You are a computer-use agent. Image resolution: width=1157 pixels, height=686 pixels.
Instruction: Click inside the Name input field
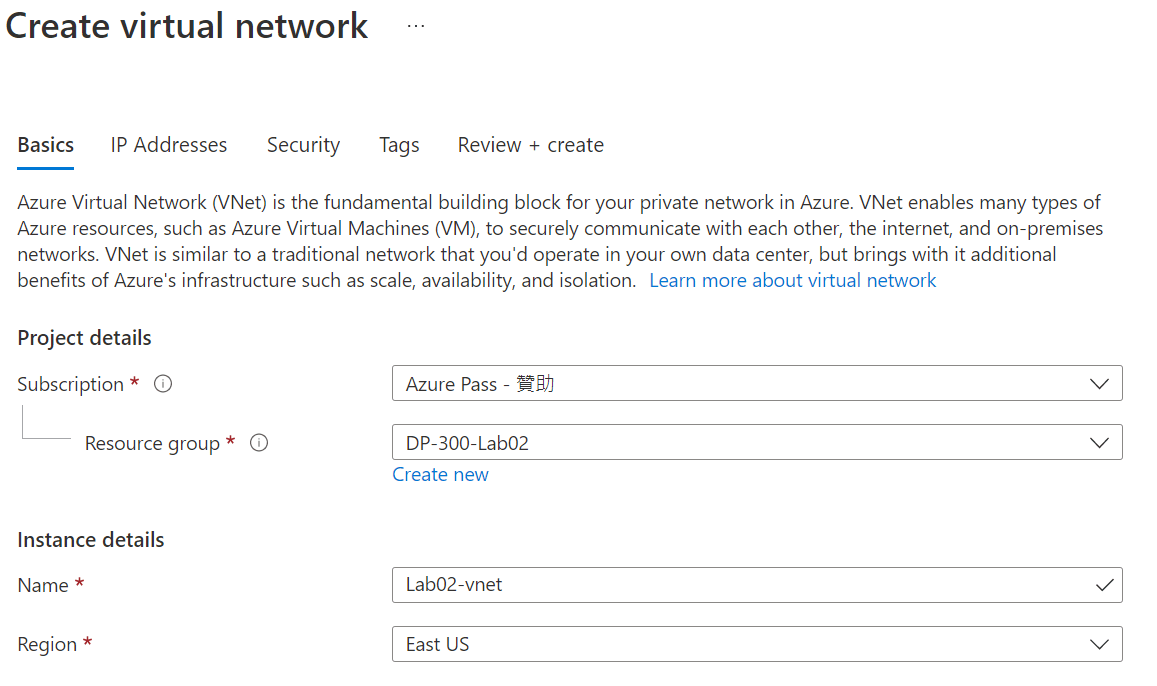(x=740, y=585)
